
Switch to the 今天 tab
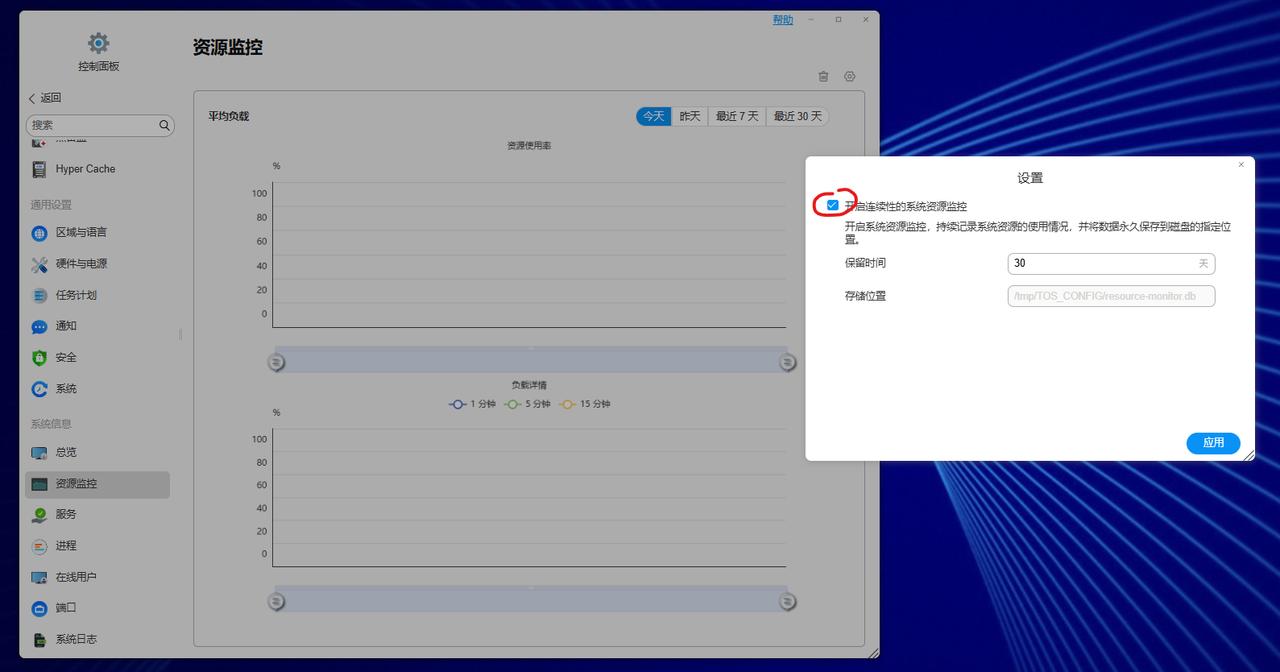coord(654,116)
